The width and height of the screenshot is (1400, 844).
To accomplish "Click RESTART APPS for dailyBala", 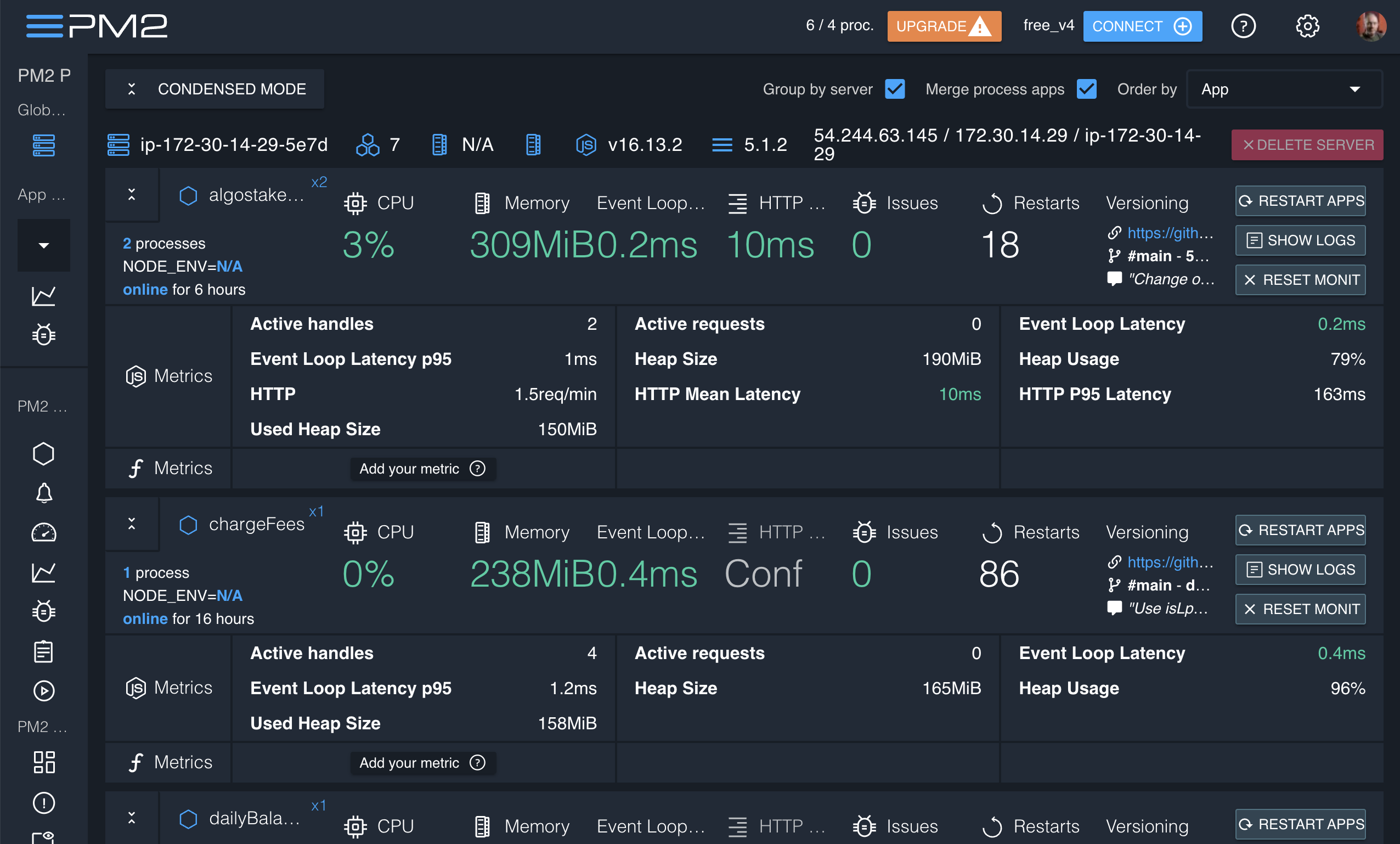I will pyautogui.click(x=1300, y=824).
